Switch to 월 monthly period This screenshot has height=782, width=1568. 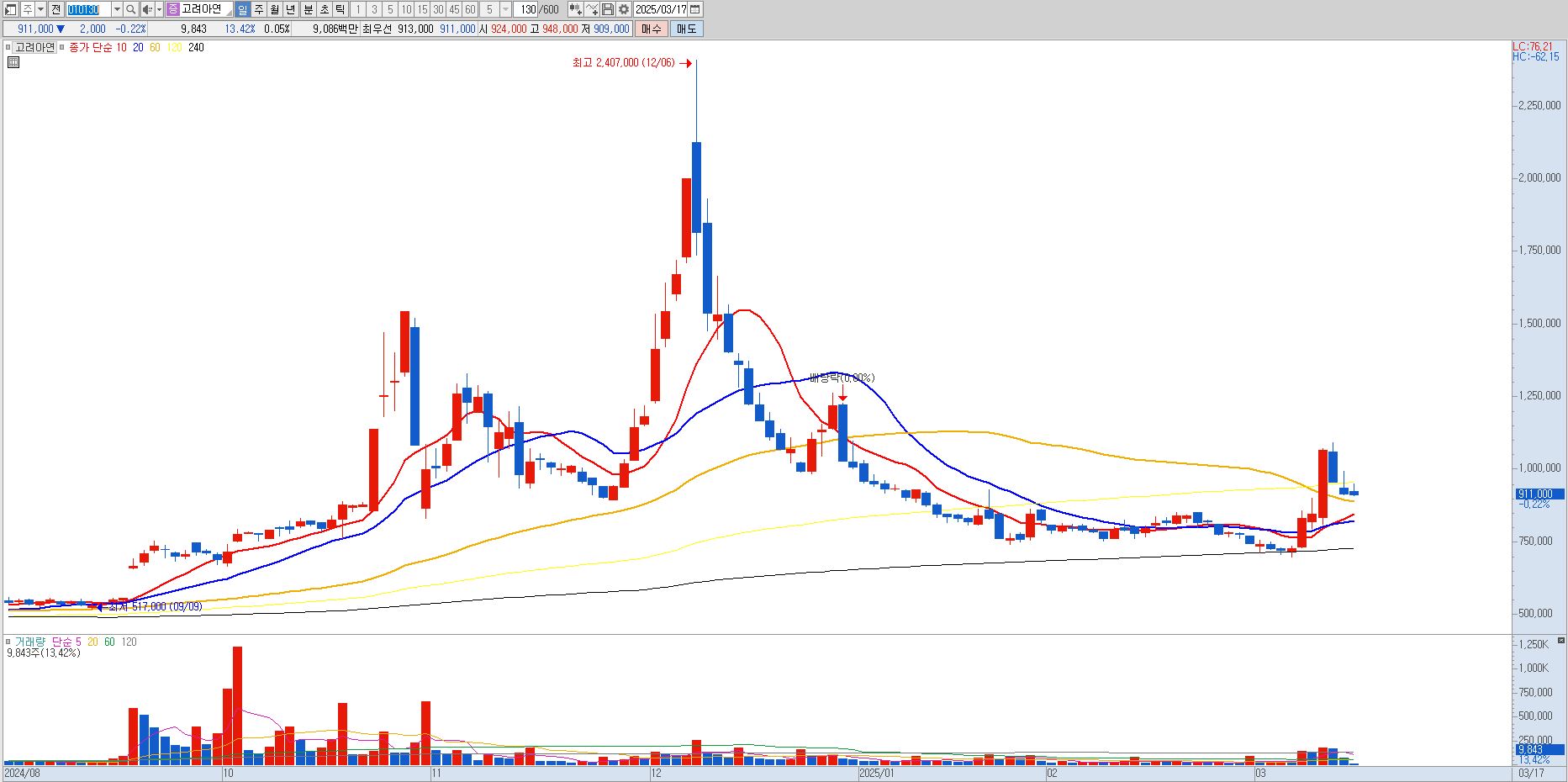275,9
